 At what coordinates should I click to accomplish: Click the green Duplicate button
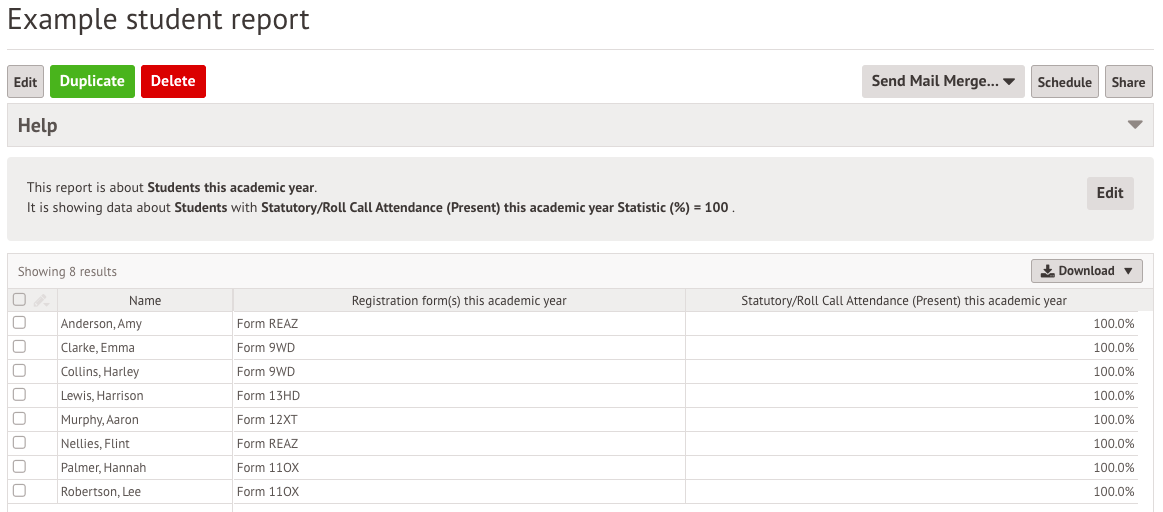click(92, 82)
